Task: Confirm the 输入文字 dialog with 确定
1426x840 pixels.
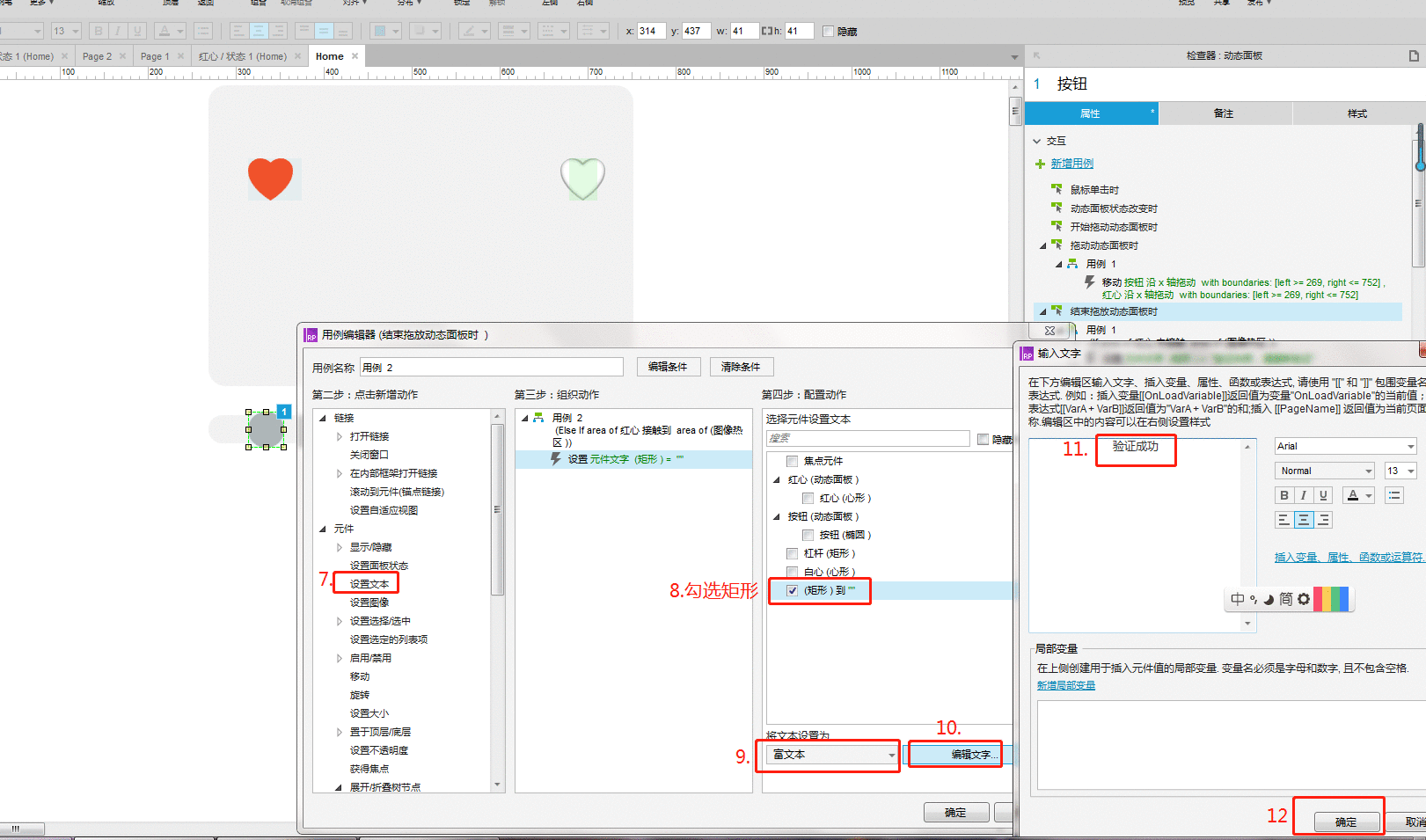Action: 1346,822
